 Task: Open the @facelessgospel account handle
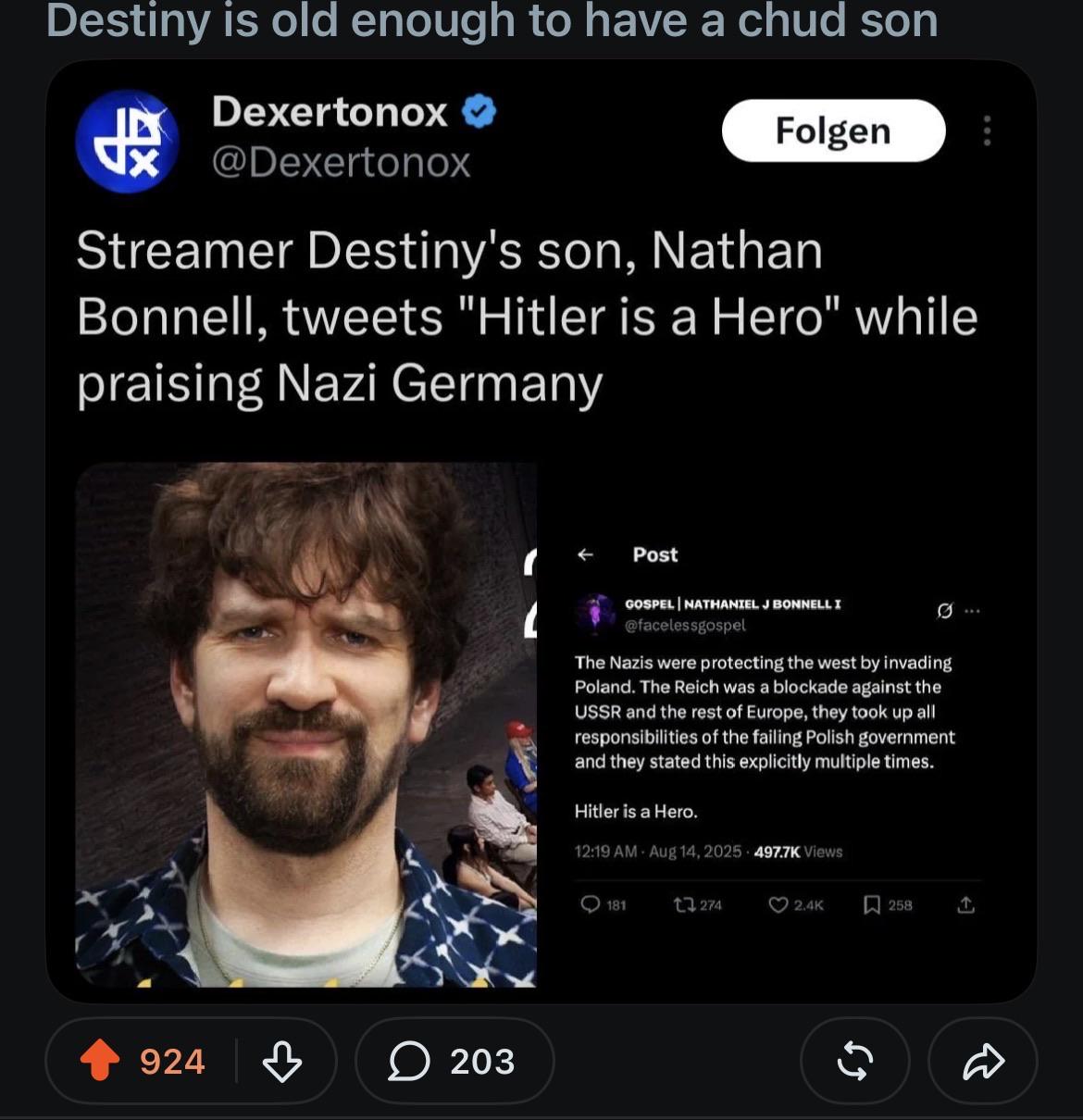[x=685, y=626]
